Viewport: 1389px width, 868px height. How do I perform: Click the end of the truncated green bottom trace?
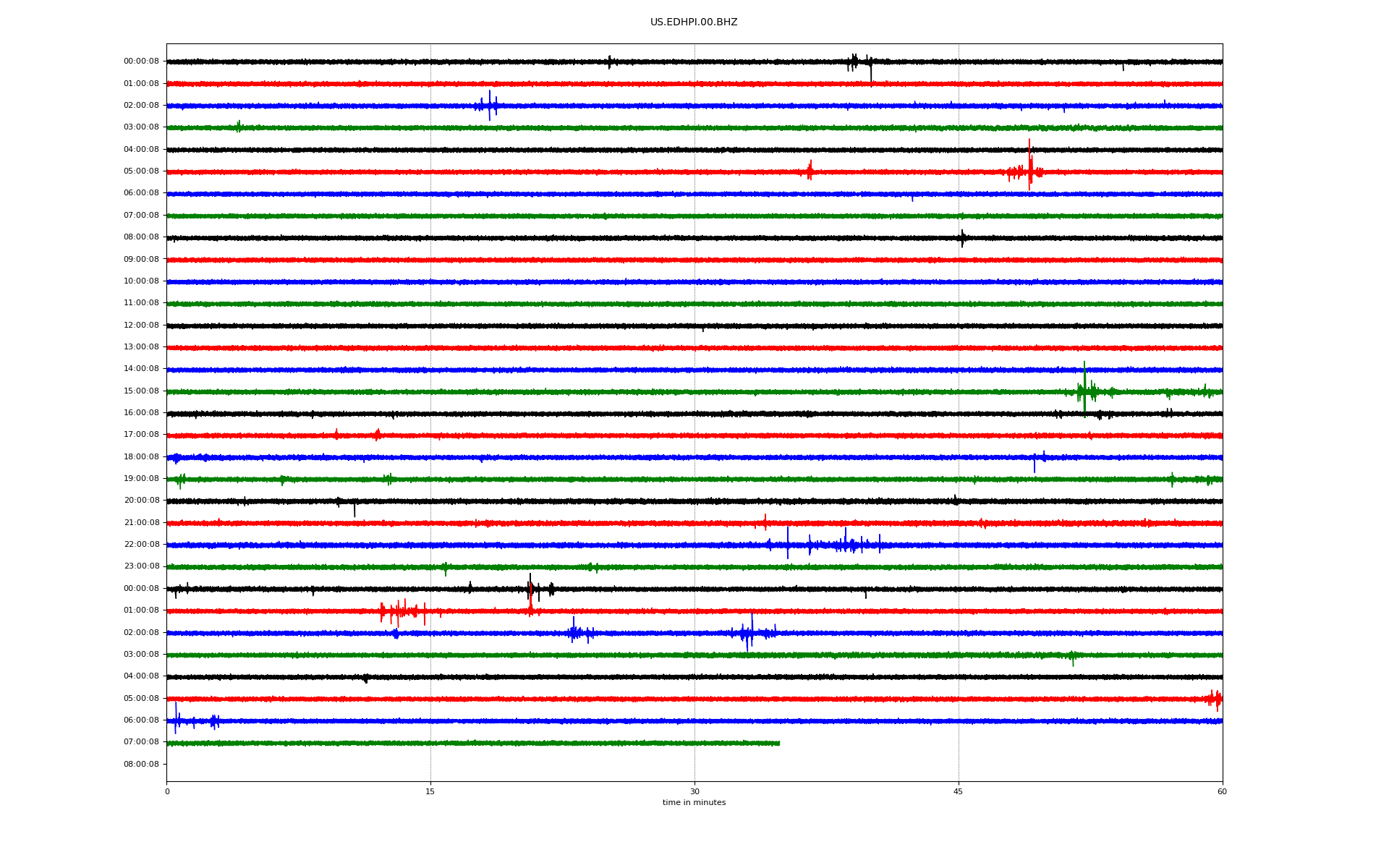point(778,743)
